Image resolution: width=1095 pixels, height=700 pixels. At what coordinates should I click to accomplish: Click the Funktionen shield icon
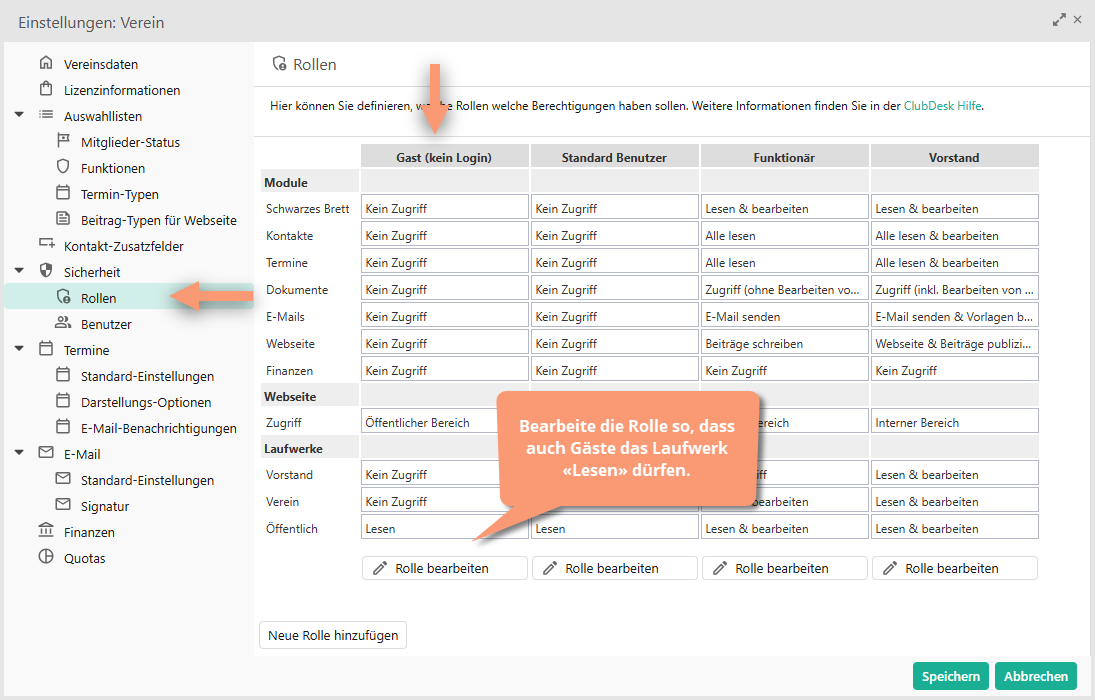click(x=63, y=166)
